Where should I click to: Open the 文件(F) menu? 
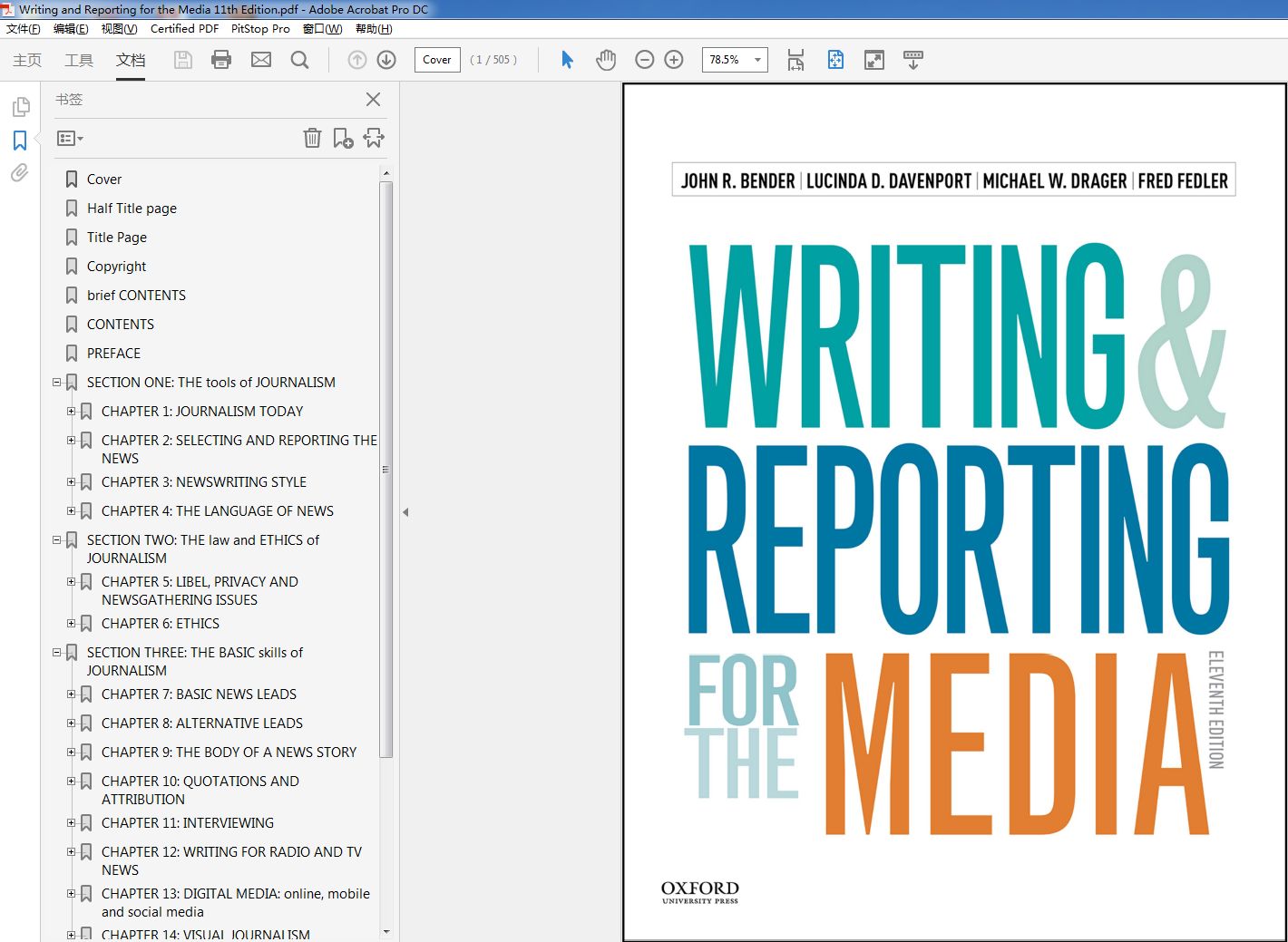click(23, 29)
